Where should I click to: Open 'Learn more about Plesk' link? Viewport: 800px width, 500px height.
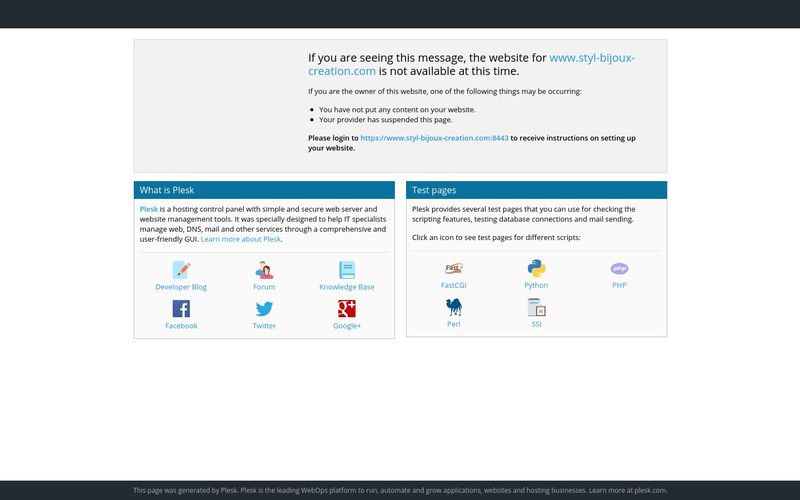pyautogui.click(x=240, y=239)
